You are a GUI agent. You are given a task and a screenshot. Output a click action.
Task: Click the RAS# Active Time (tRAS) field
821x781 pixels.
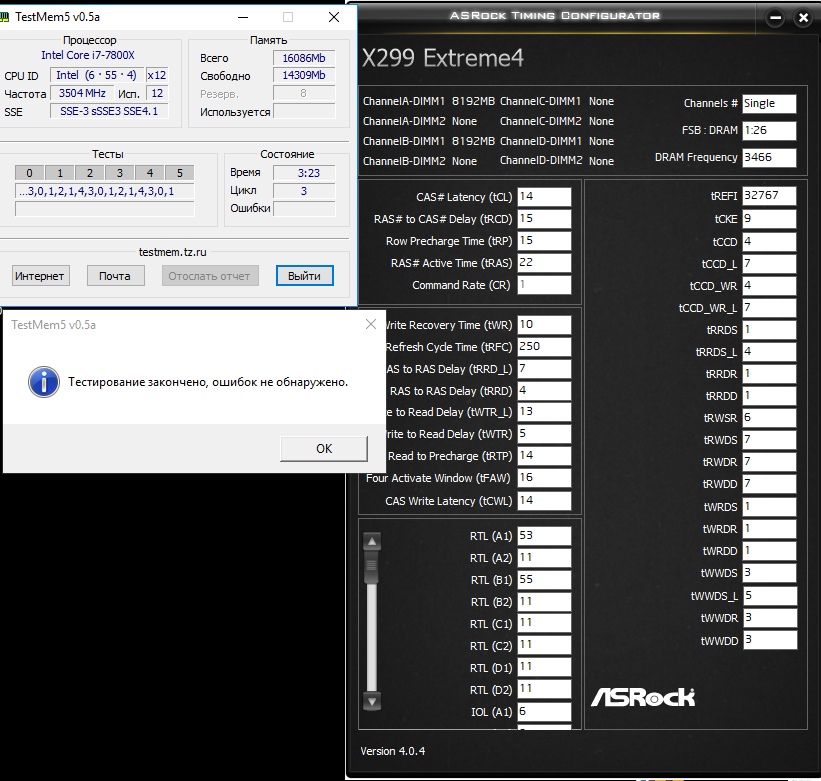pyautogui.click(x=544, y=263)
